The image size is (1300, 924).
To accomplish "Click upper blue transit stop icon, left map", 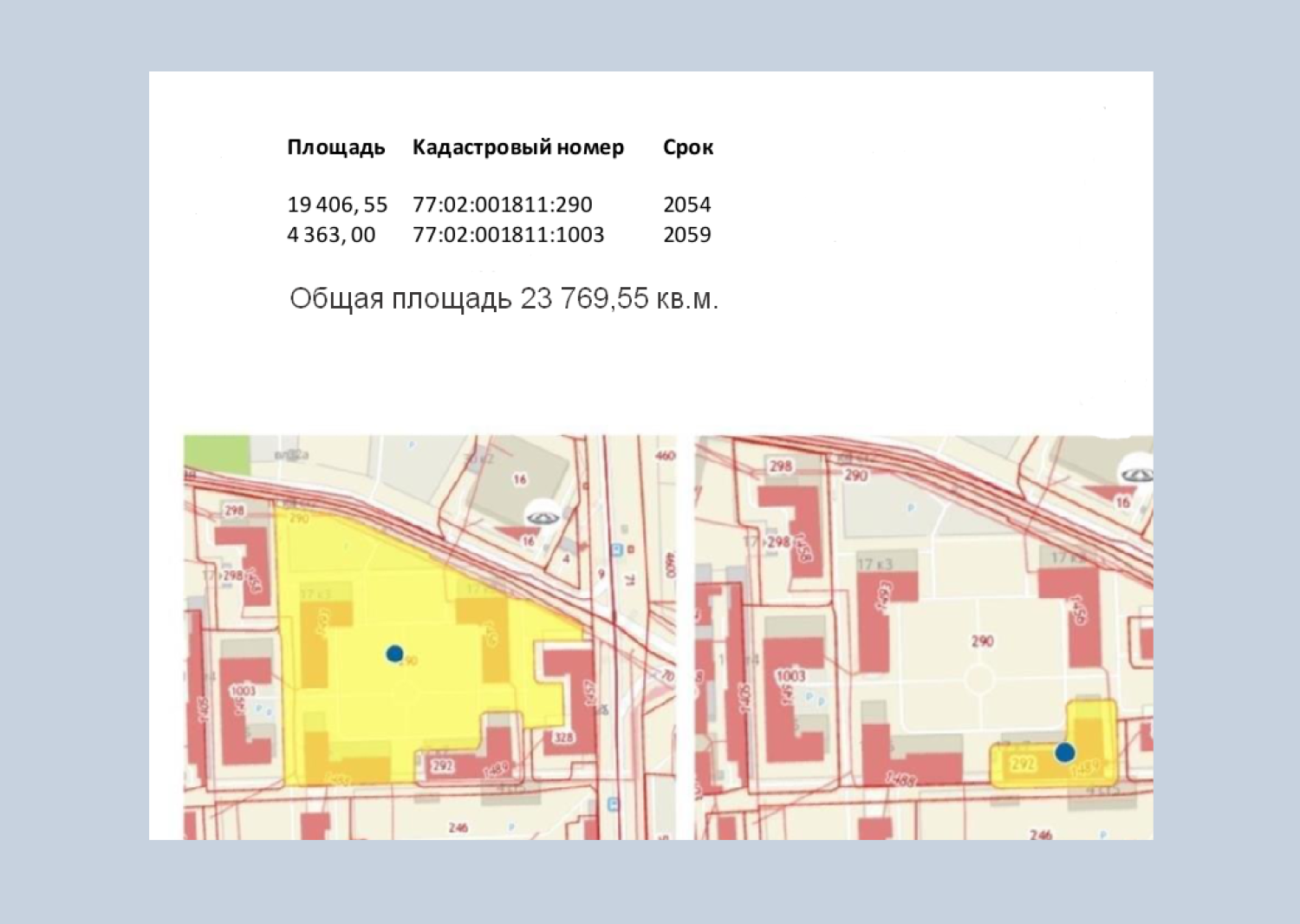I will tap(617, 550).
